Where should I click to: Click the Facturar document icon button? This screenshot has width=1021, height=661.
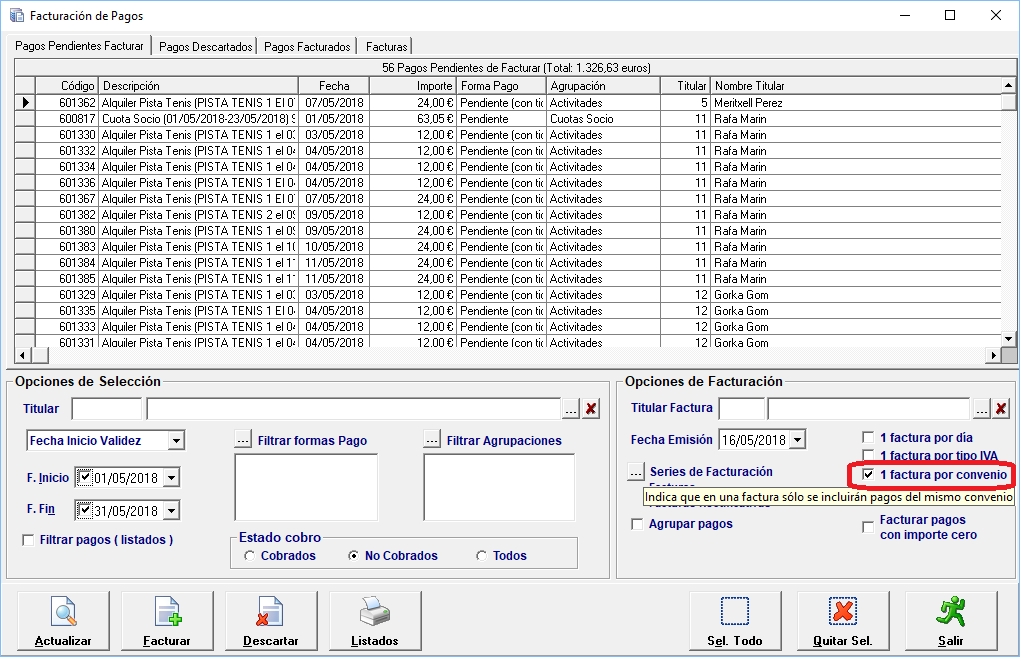[167, 621]
